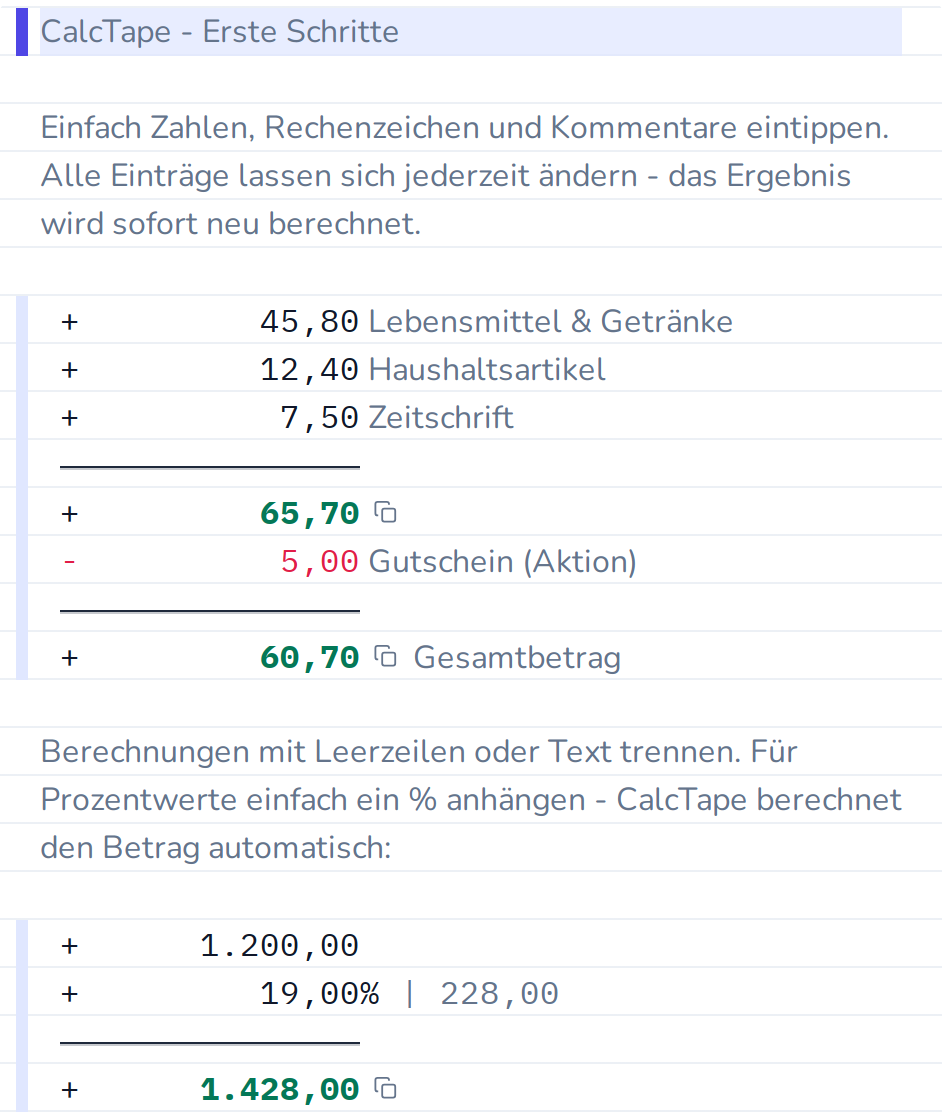The image size is (942, 1120).
Task: Click the Lebensmittel & Getränke comment
Action: tap(551, 321)
